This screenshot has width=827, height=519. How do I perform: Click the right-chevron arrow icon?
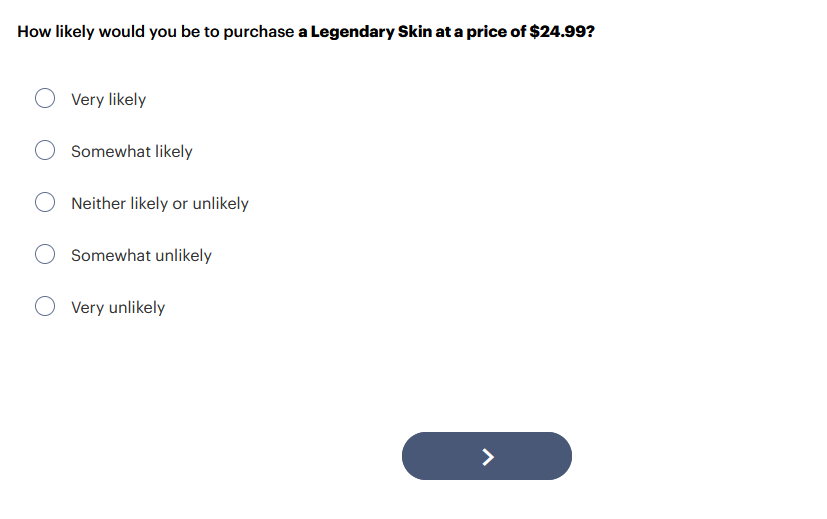click(x=487, y=457)
